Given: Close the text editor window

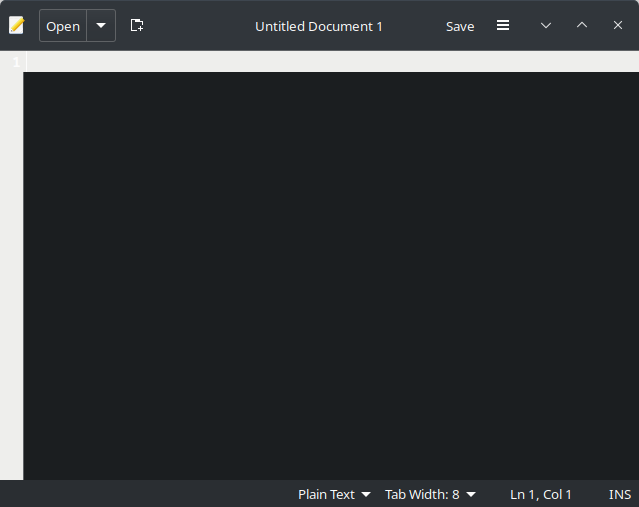Looking at the screenshot, I should tap(618, 25).
